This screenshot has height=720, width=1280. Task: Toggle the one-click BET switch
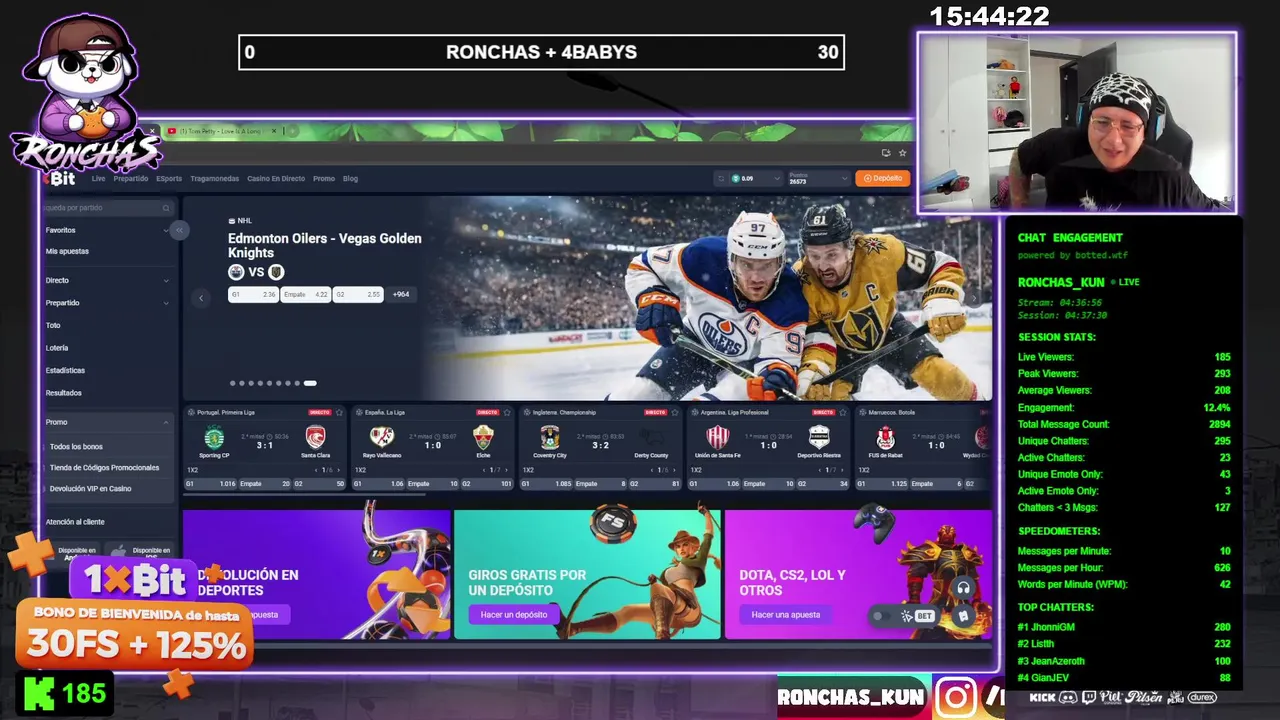(x=881, y=616)
